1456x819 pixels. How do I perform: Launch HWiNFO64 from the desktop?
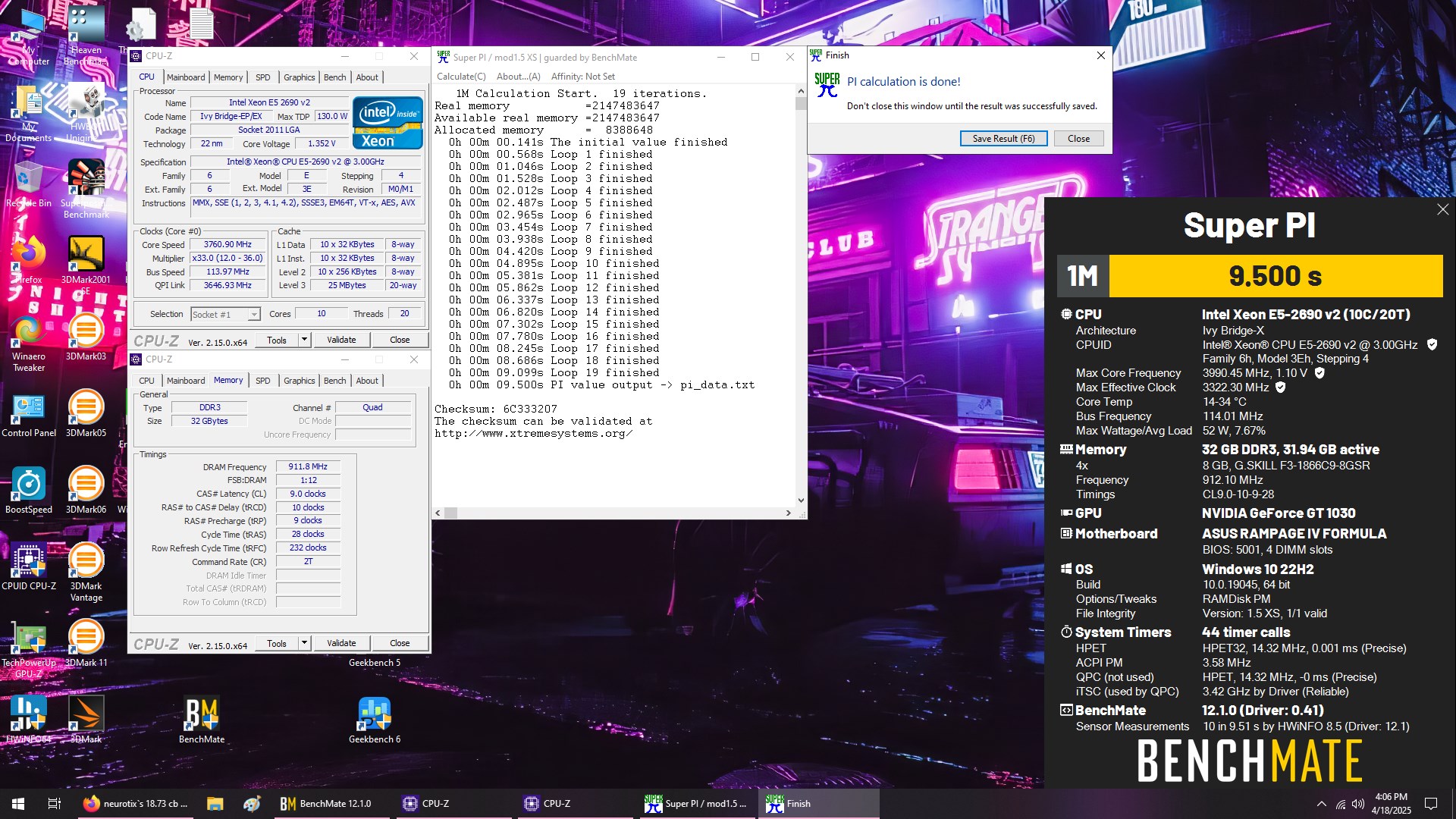click(x=29, y=720)
